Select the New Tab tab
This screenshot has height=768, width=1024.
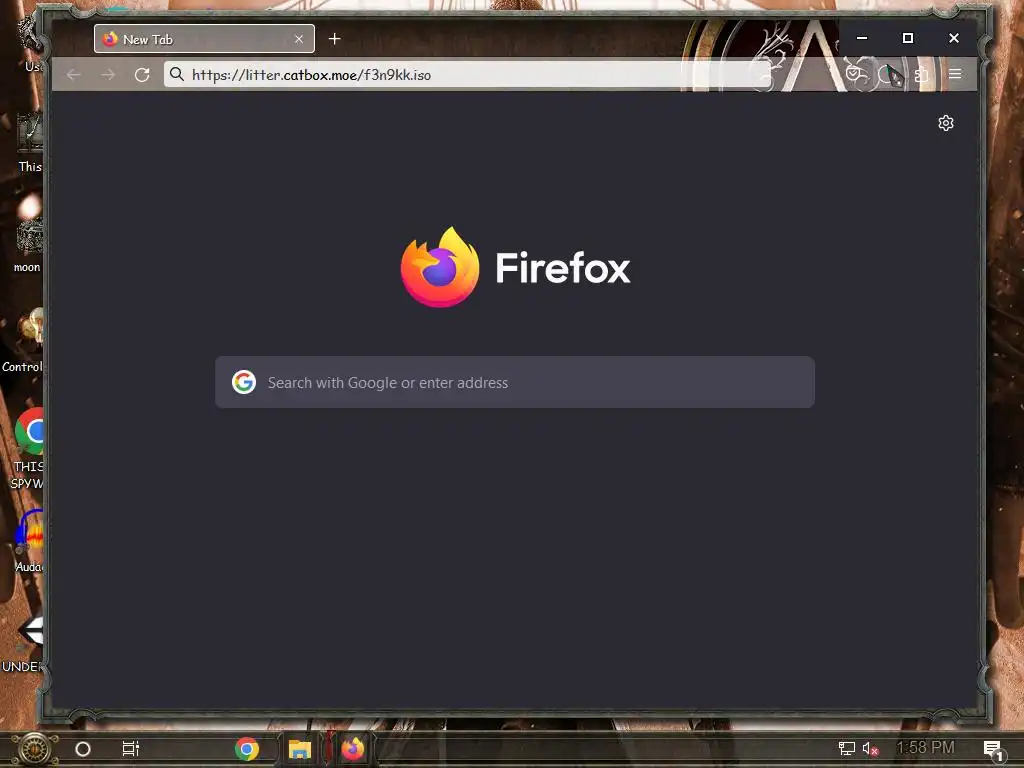[204, 39]
